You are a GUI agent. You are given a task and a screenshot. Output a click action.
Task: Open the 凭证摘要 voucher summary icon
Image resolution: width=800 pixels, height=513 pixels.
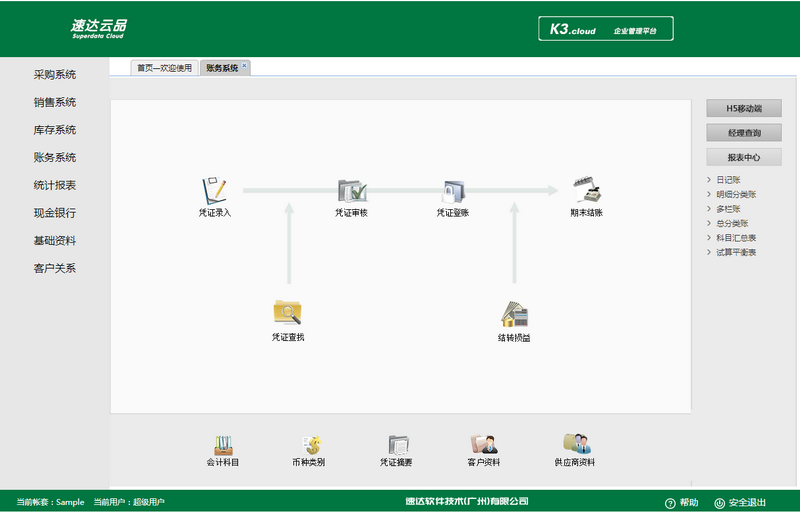tap(396, 445)
